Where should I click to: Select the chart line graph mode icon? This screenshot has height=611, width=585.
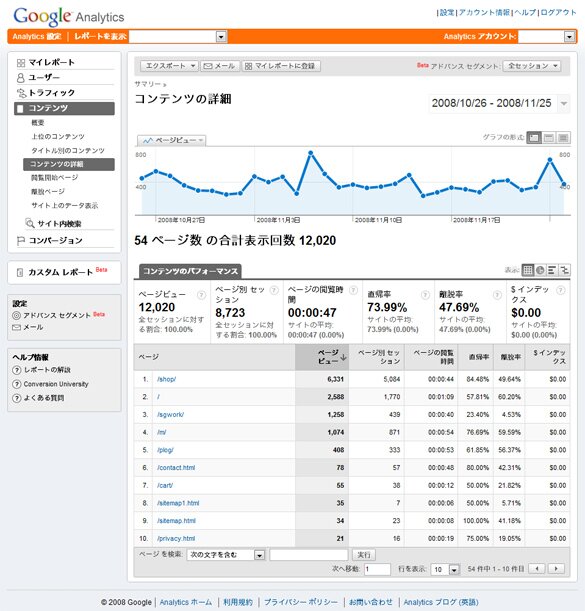[x=534, y=138]
